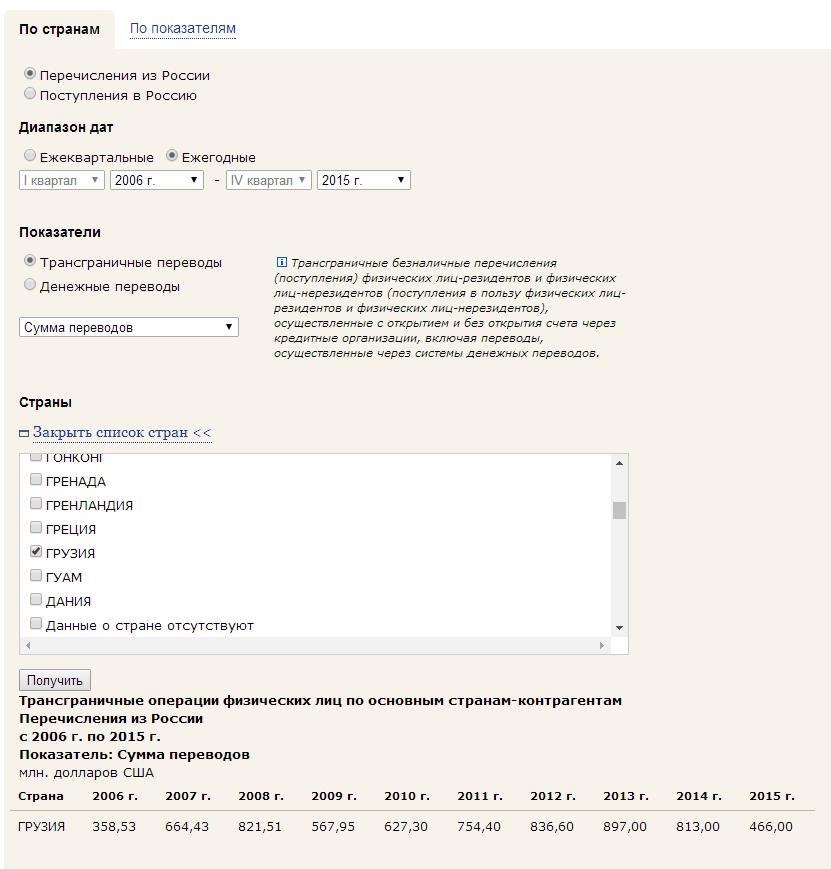
Task: Check the ГУАМ country checkbox
Action: click(36, 575)
